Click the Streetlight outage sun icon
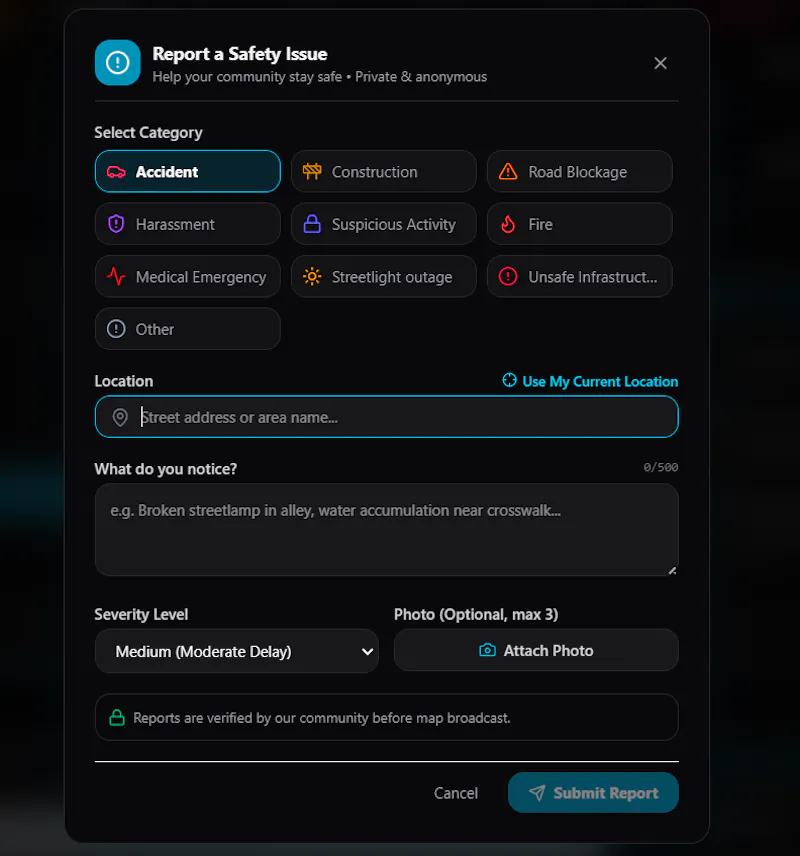This screenshot has height=856, width=800. tap(312, 276)
